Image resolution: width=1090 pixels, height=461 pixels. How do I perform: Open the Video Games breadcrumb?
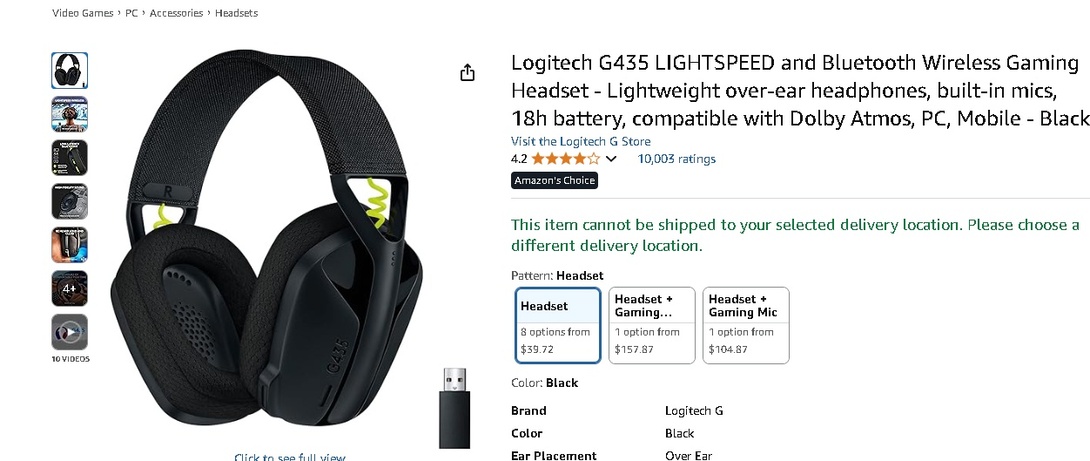coord(83,13)
